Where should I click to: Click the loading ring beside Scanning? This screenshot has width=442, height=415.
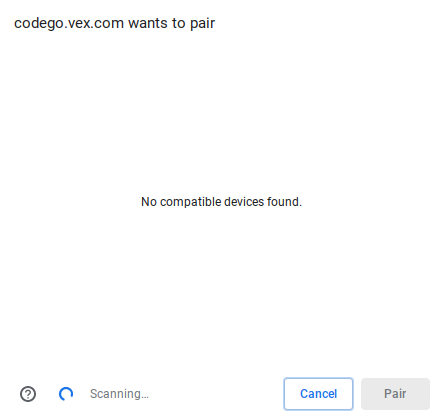(66, 394)
